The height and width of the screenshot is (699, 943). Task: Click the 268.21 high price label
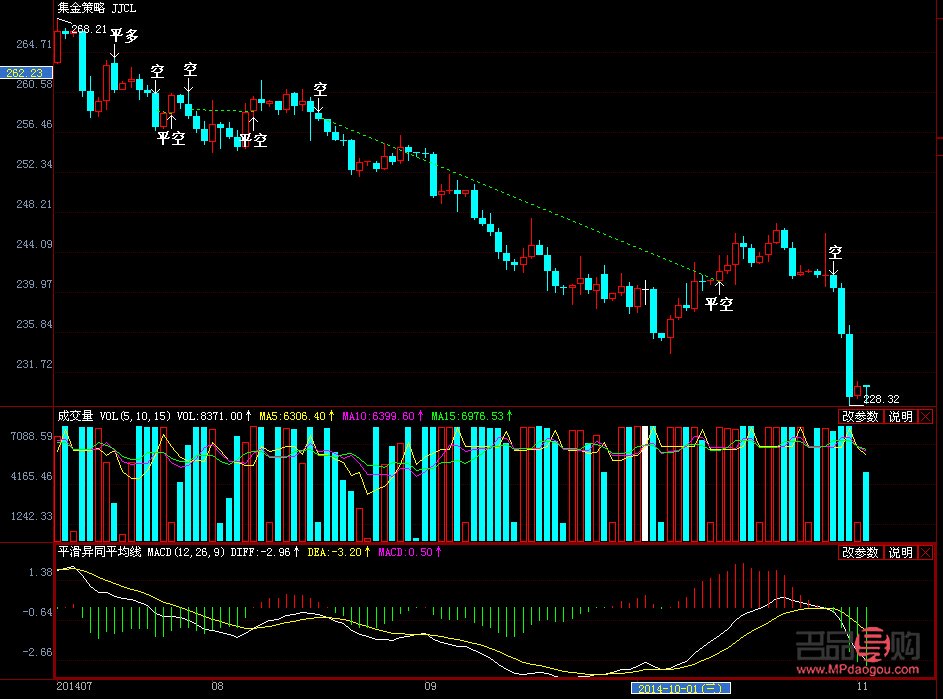[x=89, y=29]
